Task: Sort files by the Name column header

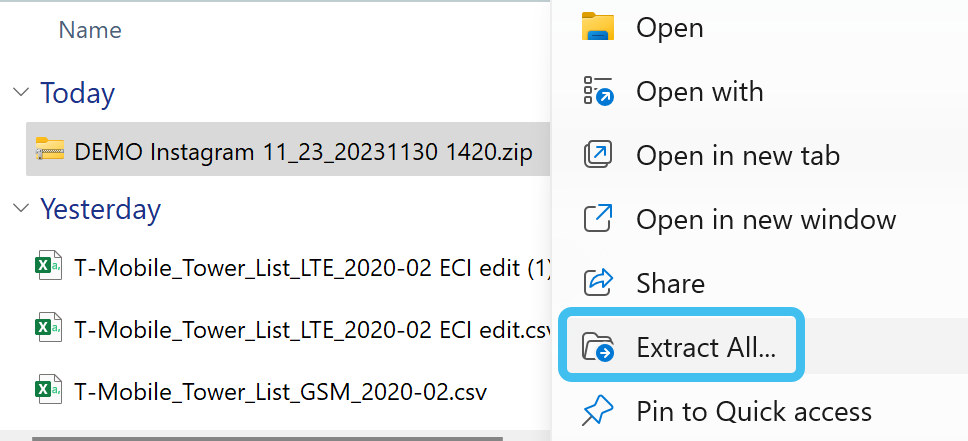Action: click(x=90, y=30)
